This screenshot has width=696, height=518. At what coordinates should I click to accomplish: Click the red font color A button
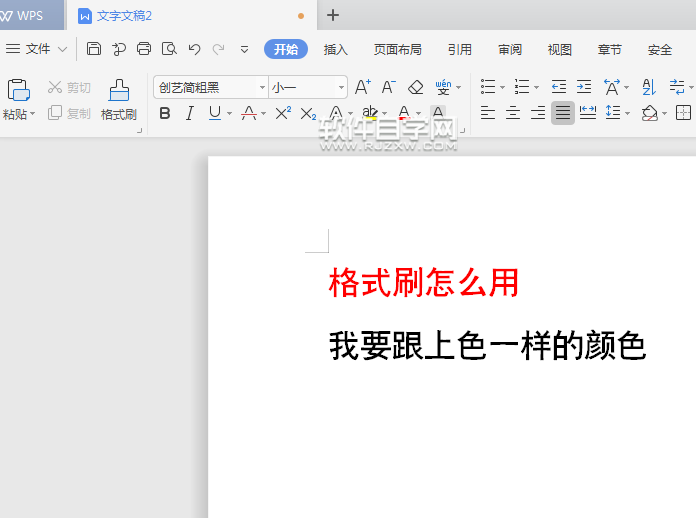(x=404, y=113)
